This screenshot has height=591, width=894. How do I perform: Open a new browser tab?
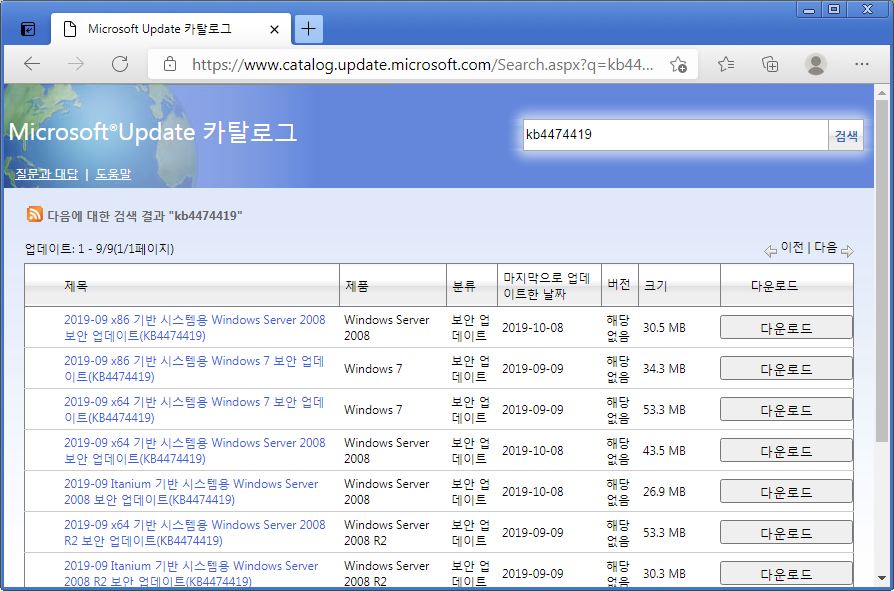point(308,28)
